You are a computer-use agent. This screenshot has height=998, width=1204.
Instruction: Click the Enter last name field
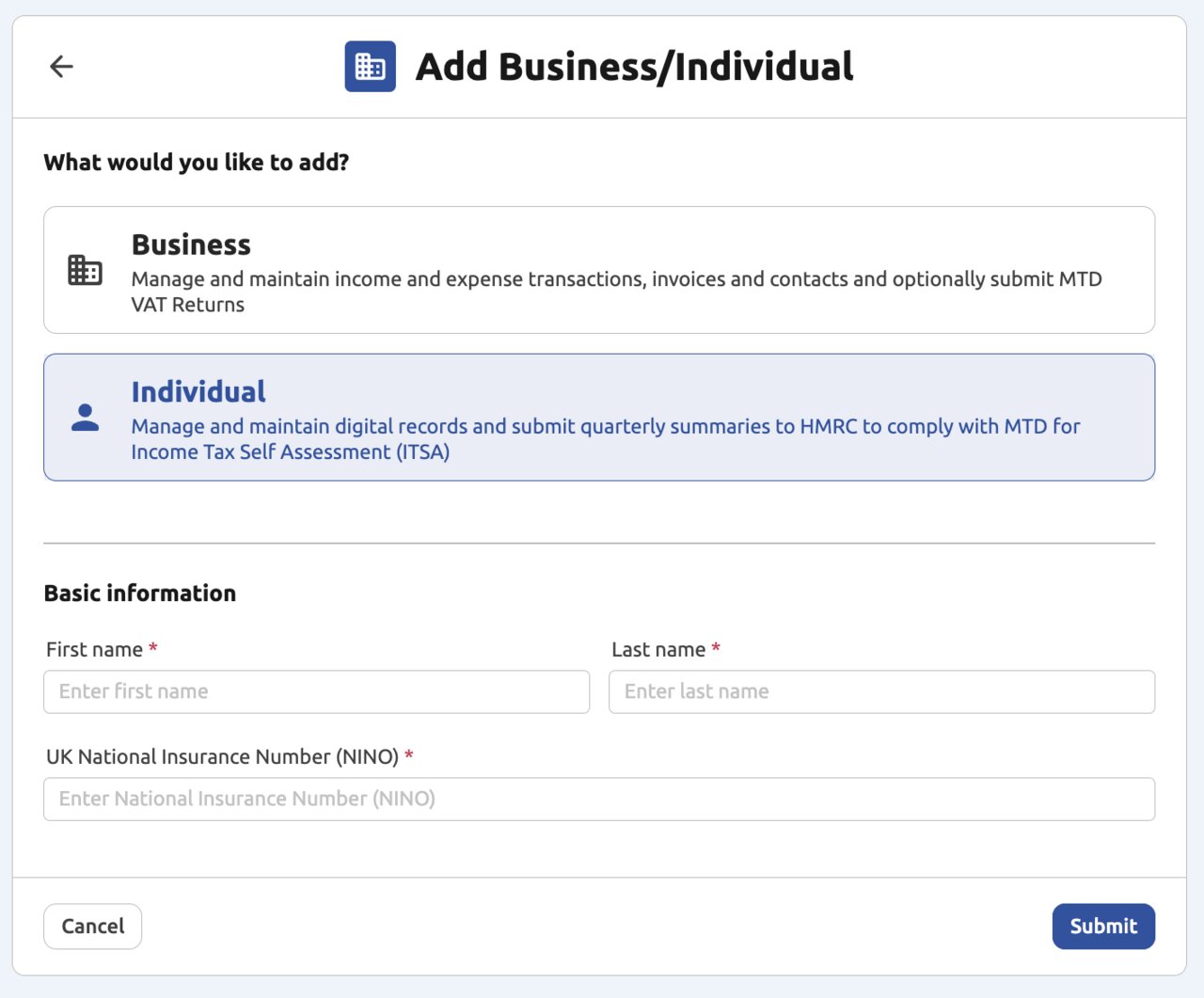tap(881, 691)
